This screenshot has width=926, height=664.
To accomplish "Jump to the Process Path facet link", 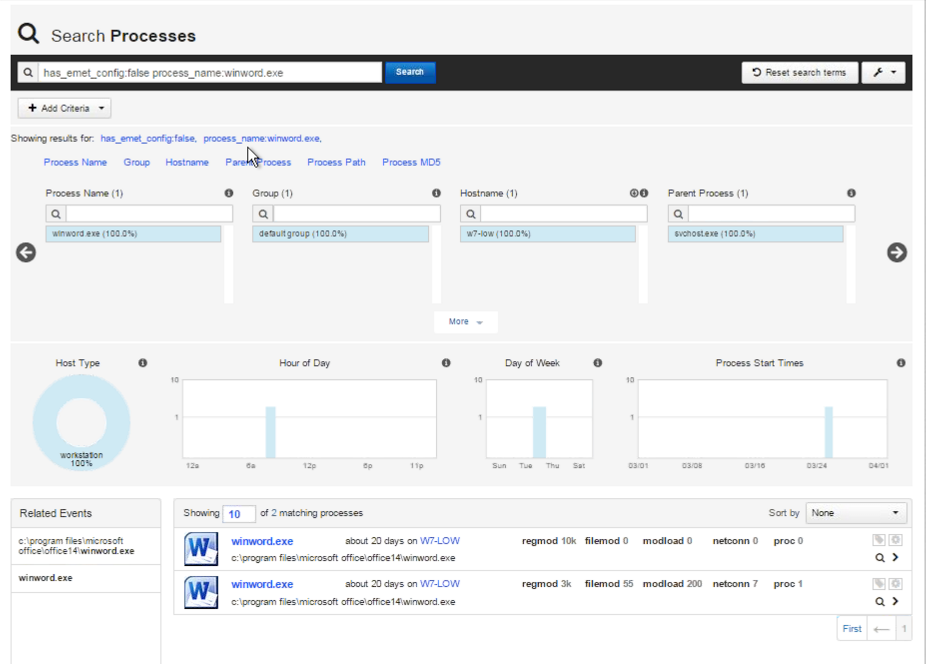I will click(x=336, y=162).
